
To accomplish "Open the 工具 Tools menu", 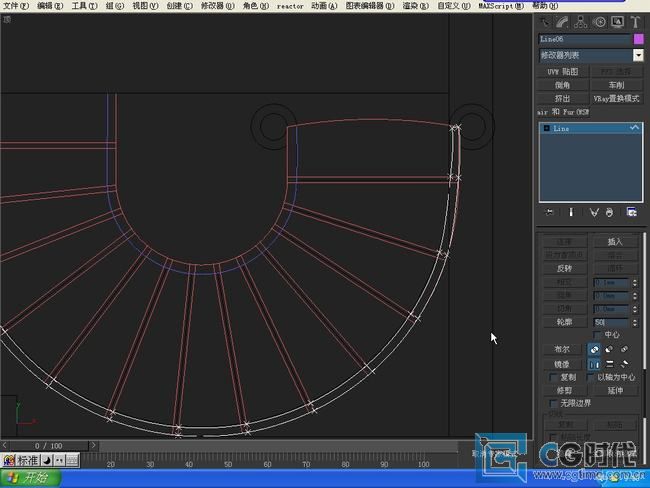I will (84, 6).
